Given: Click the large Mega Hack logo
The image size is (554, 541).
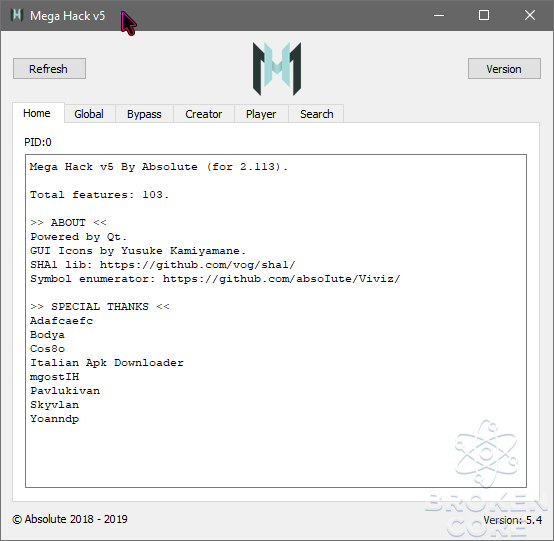Looking at the screenshot, I should [277, 69].
